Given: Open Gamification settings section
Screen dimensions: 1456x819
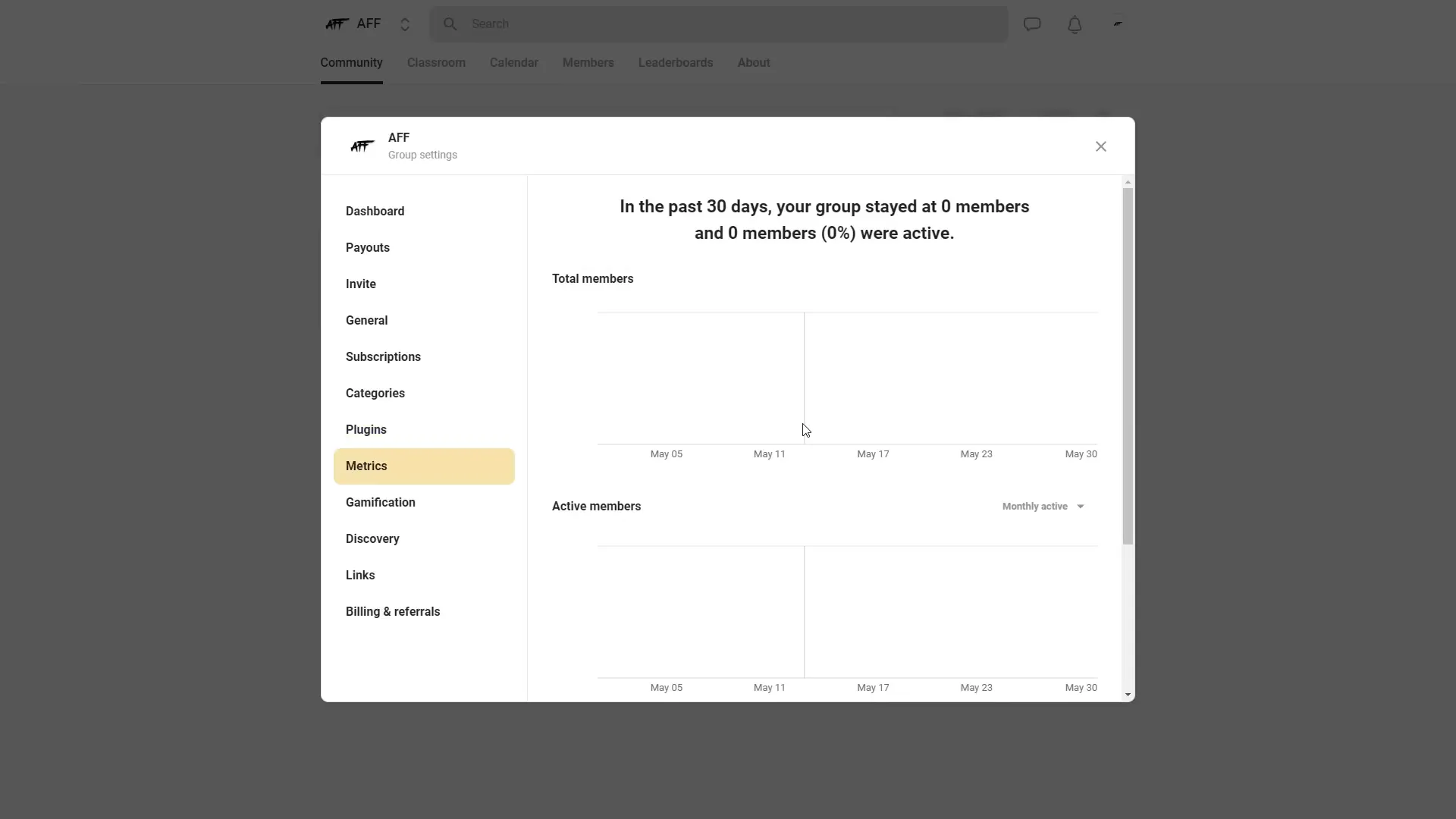Looking at the screenshot, I should [x=424, y=503].
